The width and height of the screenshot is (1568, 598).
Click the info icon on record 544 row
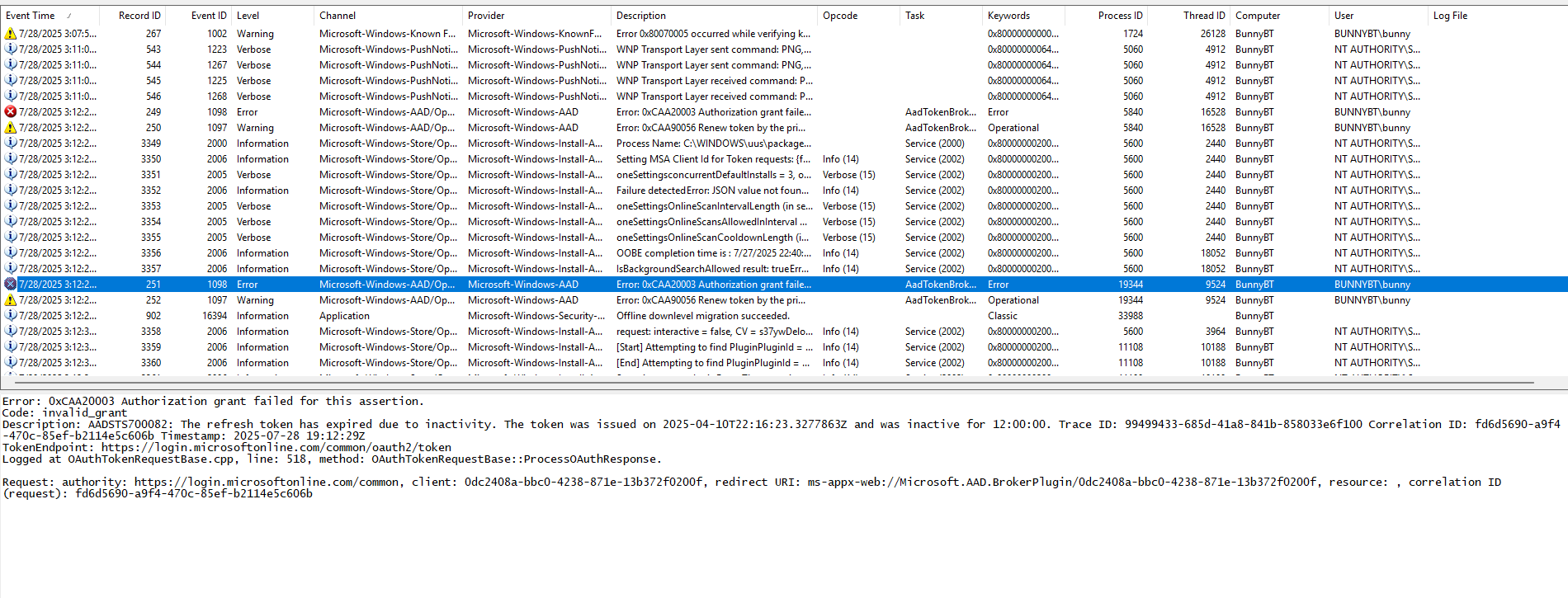pos(11,65)
